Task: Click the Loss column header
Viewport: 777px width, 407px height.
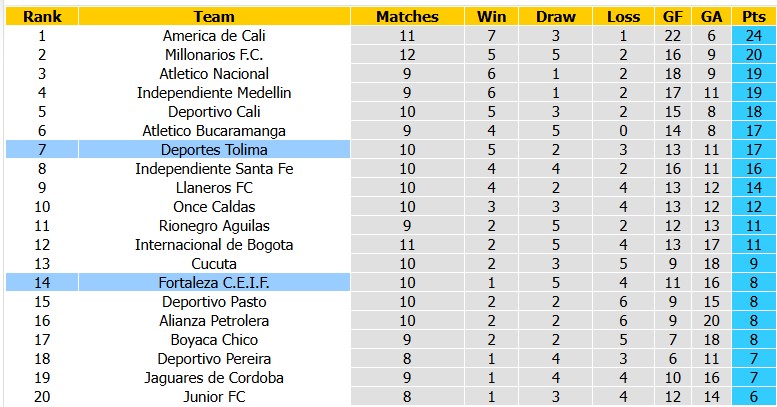Action: [623, 16]
